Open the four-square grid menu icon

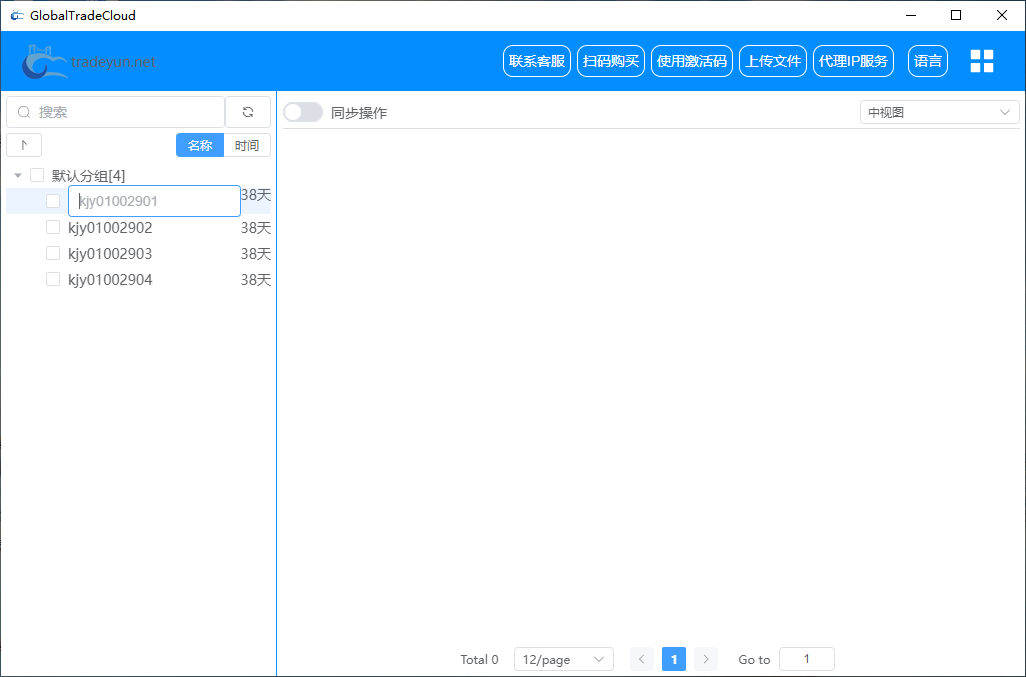pyautogui.click(x=981, y=61)
